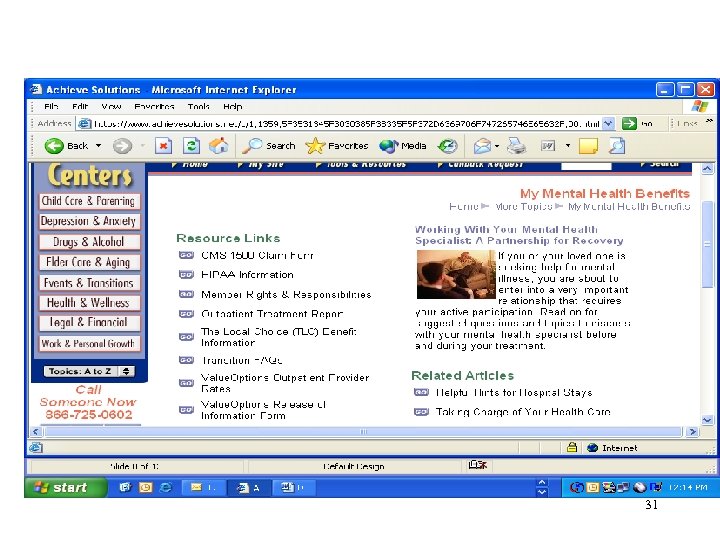Click the vertical scrollbar thumb

coord(707,245)
